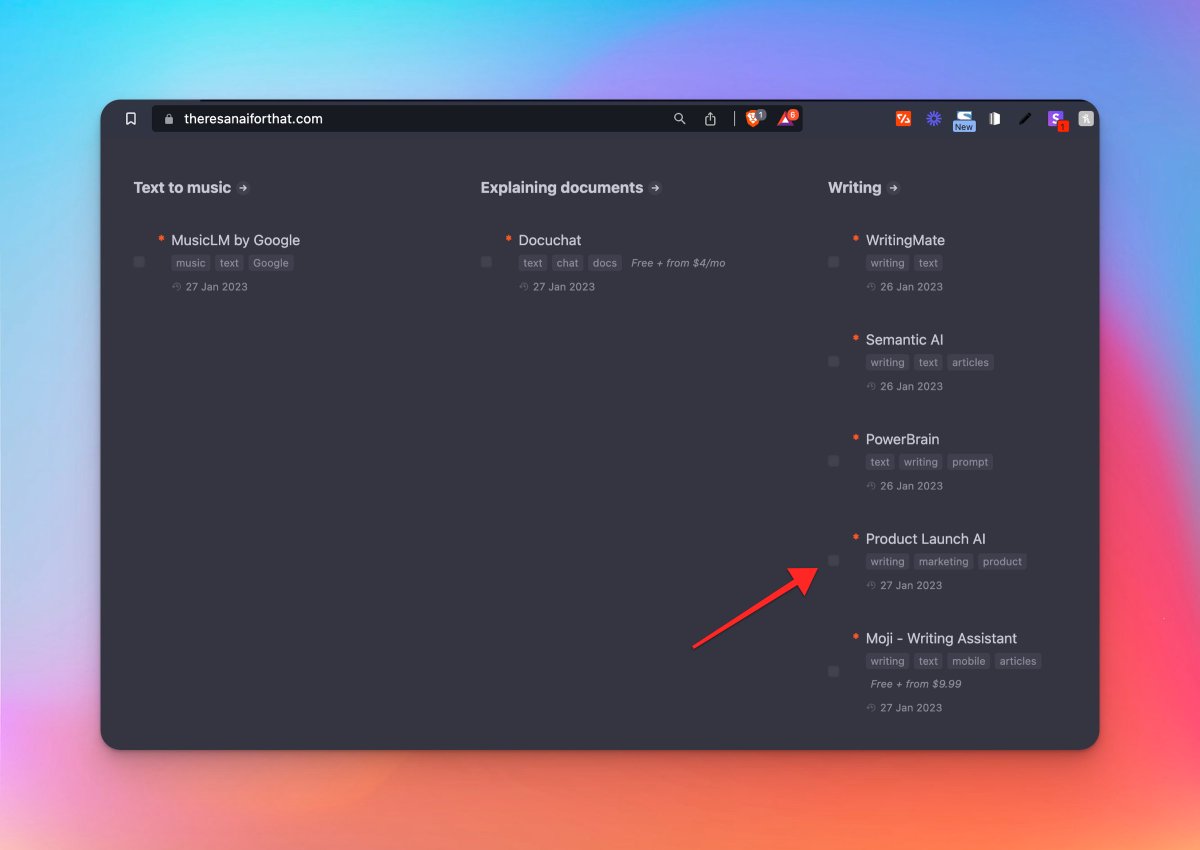Click the white book-shaped extension icon
This screenshot has width=1200, height=850.
click(995, 119)
